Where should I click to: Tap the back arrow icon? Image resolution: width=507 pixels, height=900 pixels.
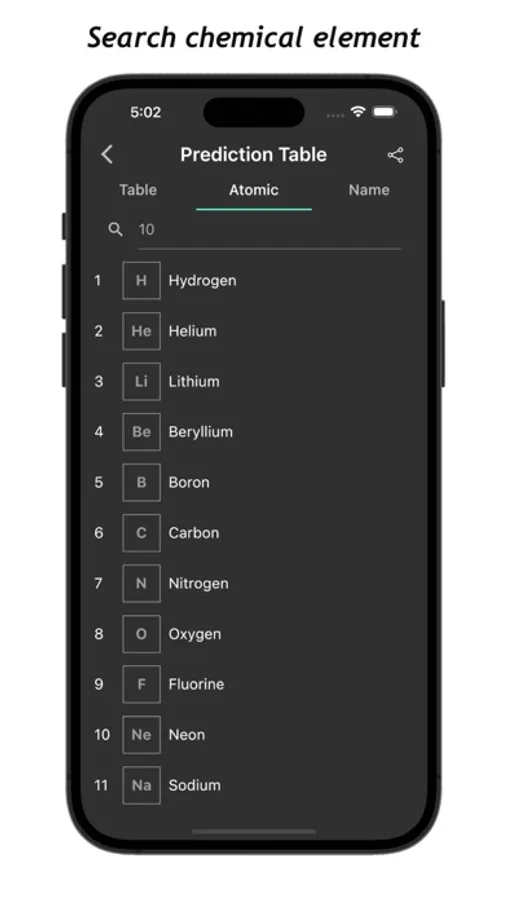tap(107, 154)
